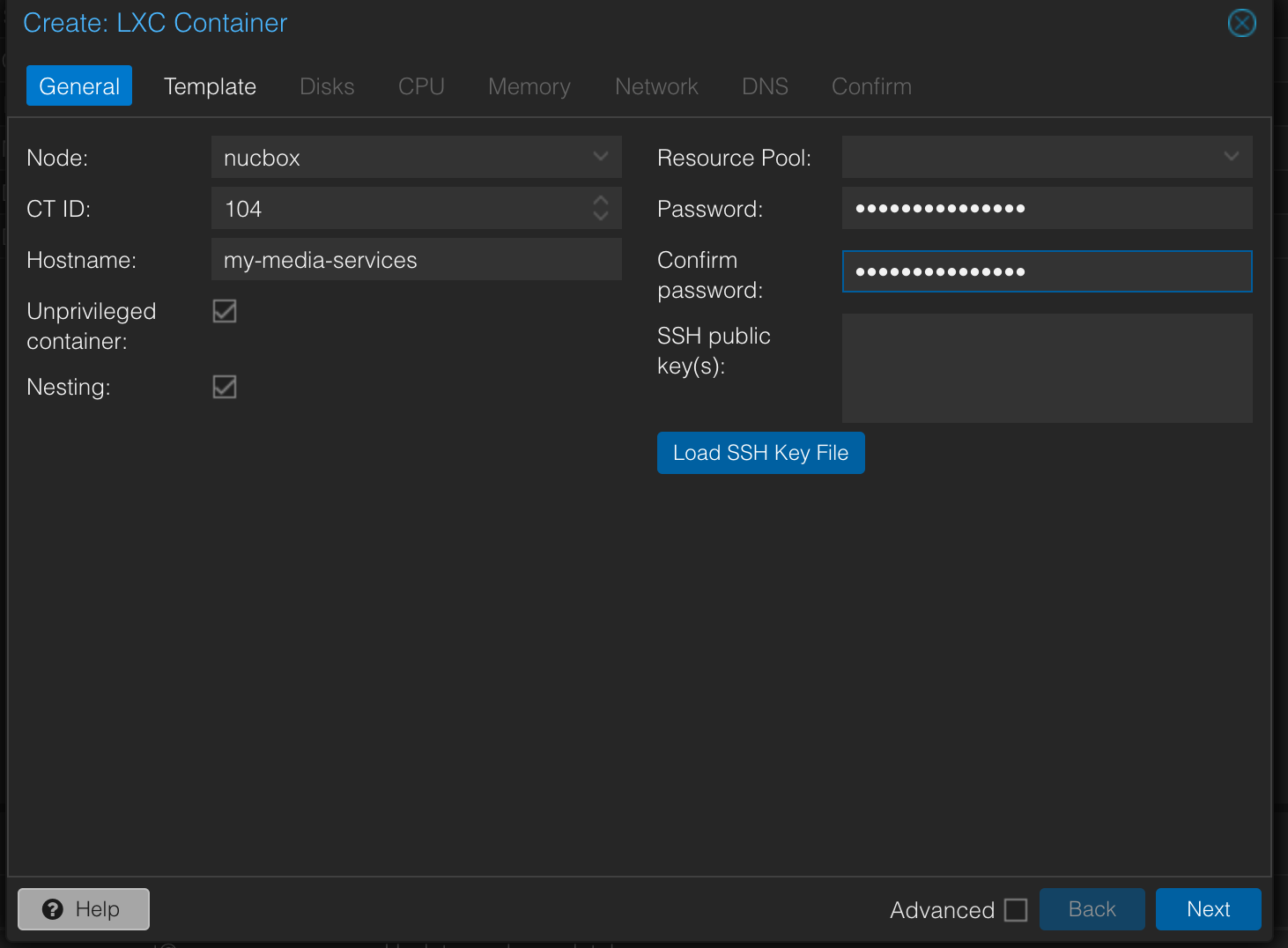Switch to the Confirm tab
The width and height of the screenshot is (1288, 948).
click(872, 85)
